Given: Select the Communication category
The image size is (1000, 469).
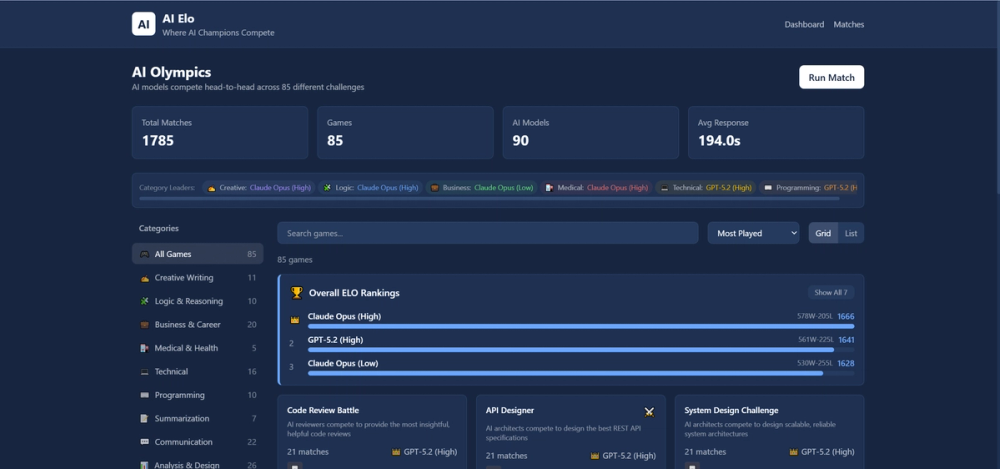Looking at the screenshot, I should point(198,442).
